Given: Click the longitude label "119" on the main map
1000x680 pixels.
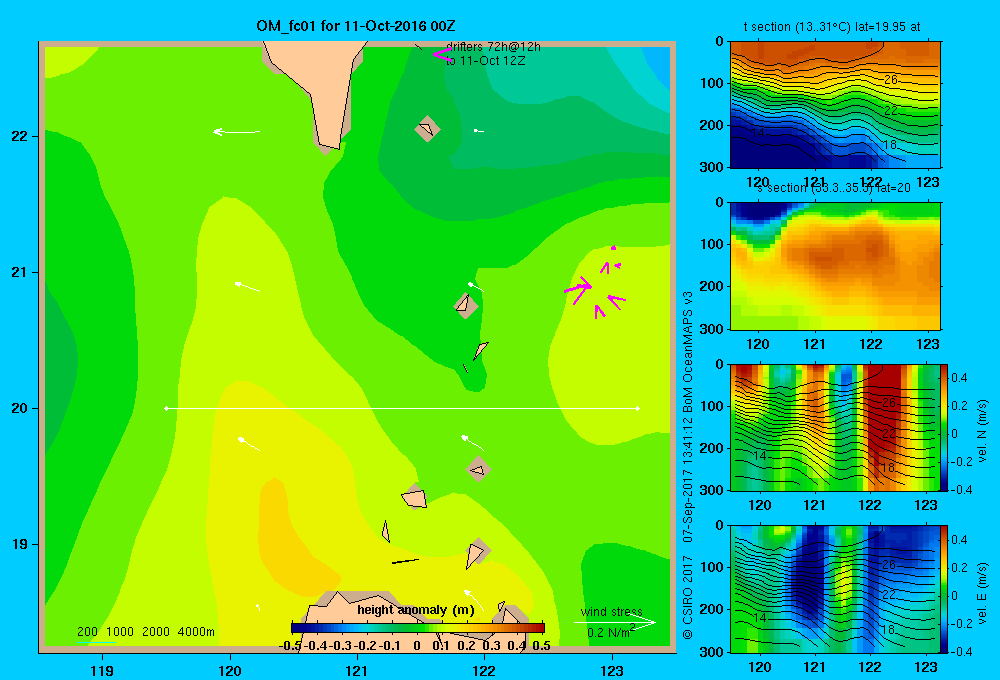Looking at the screenshot, I should tap(102, 670).
